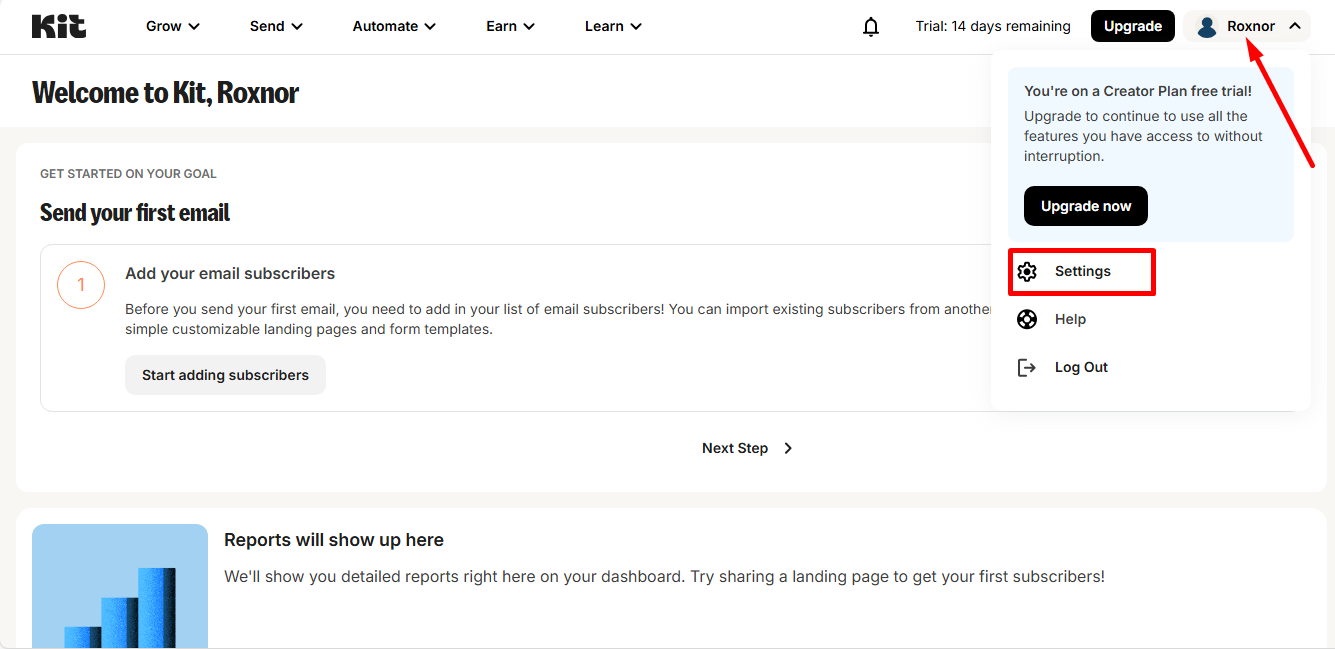
Task: Expand the Grow menu
Action: click(x=172, y=26)
